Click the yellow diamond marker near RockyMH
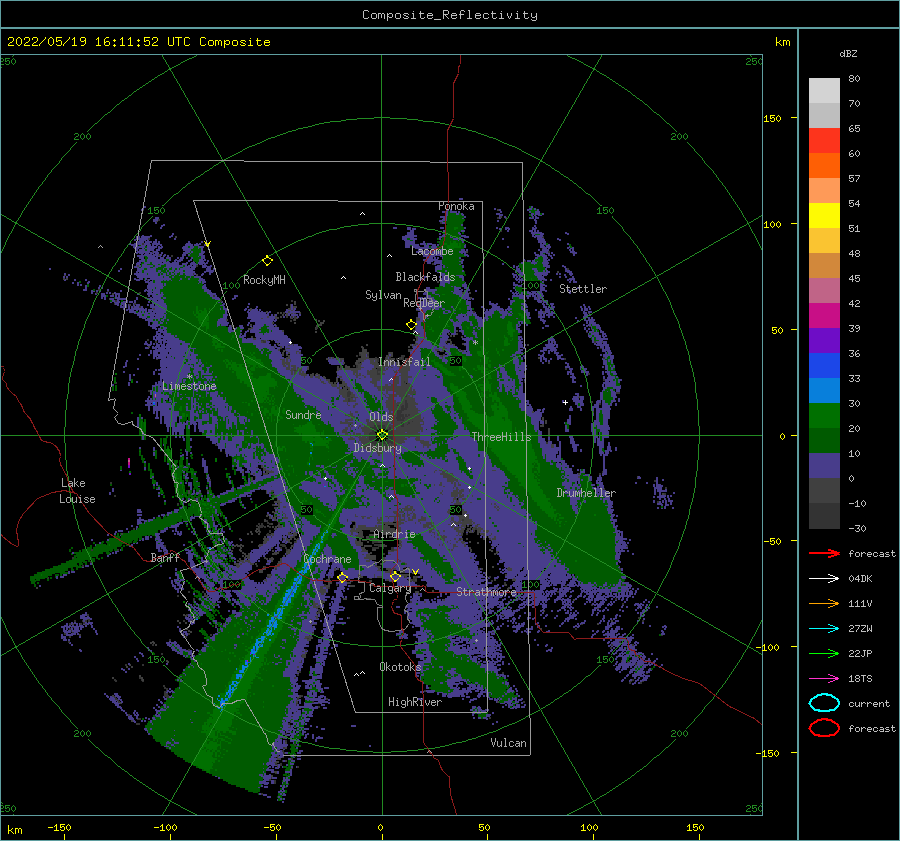This screenshot has width=900, height=841. 267,261
